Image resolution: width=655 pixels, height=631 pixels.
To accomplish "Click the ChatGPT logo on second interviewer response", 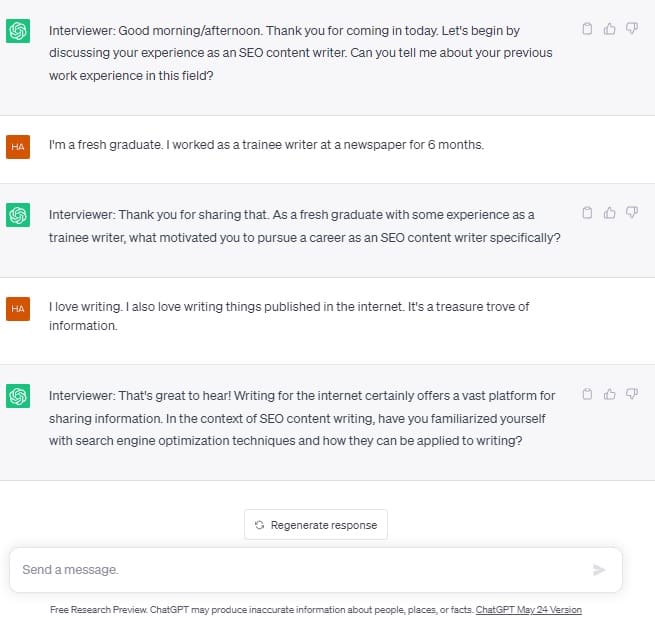I will point(18,215).
